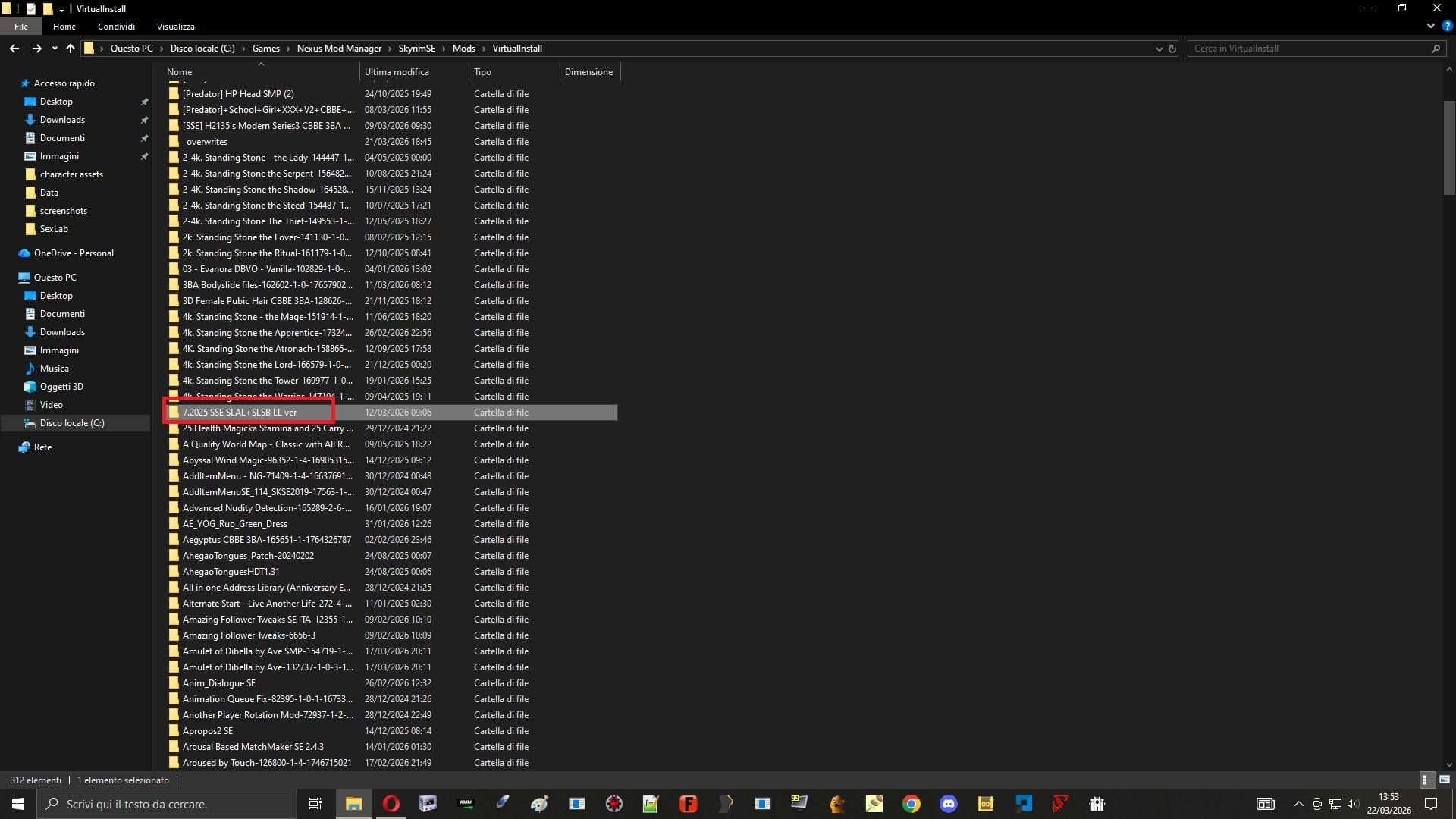The image size is (1456, 819).
Task: Click the File Explorer taskbar icon
Action: (x=353, y=804)
